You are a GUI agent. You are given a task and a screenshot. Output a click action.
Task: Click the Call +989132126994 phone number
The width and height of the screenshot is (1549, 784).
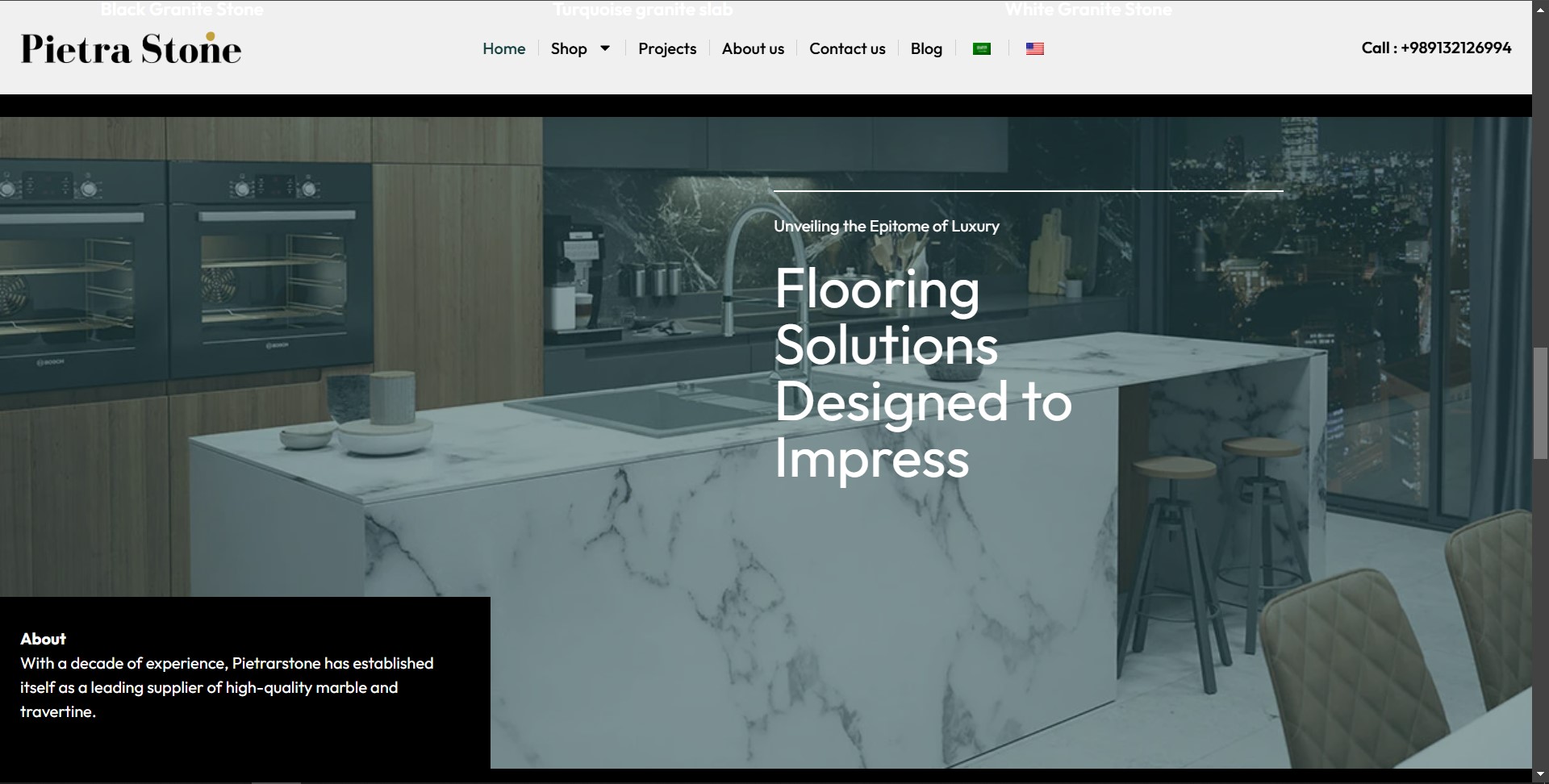[1435, 48]
